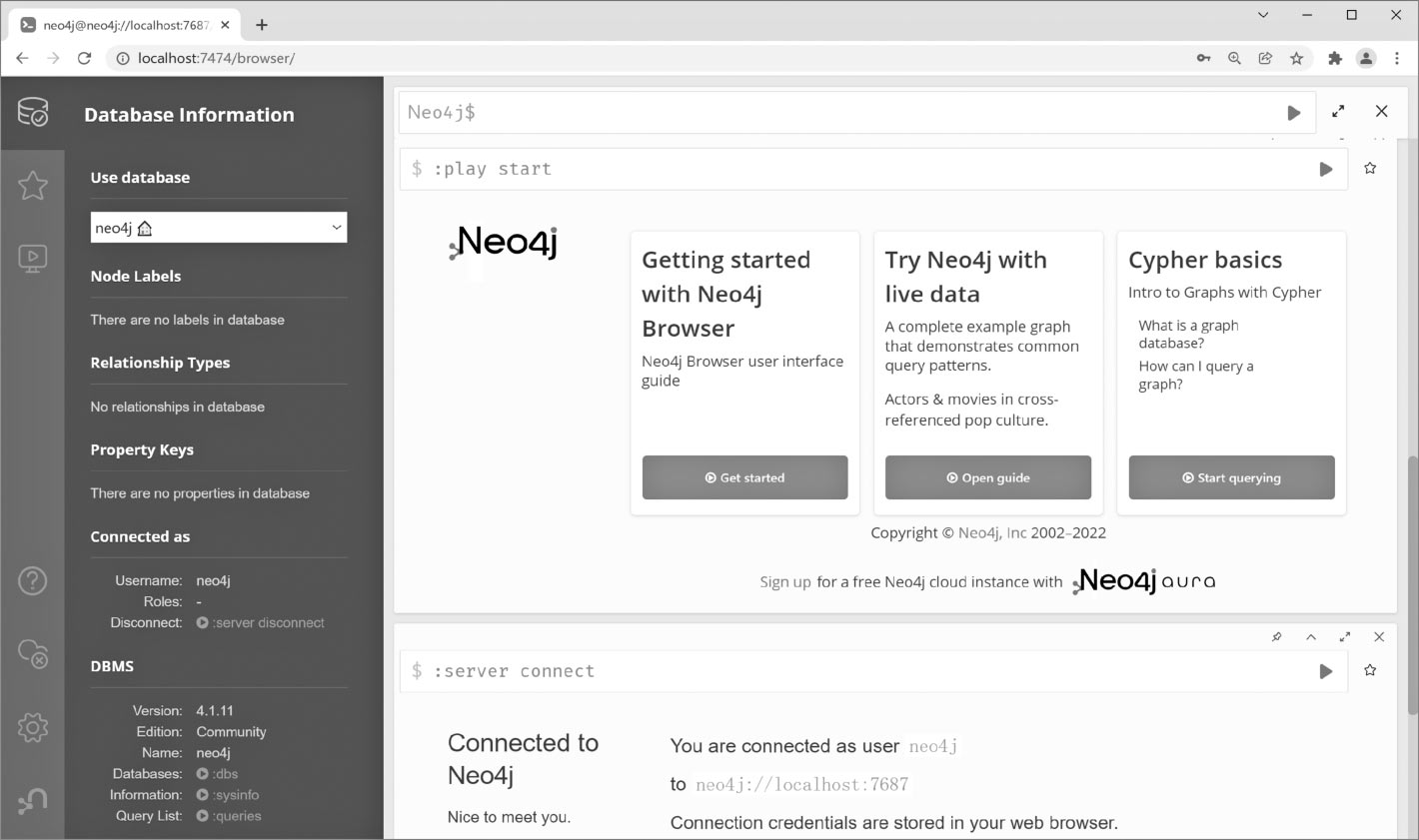Image resolution: width=1419 pixels, height=840 pixels.
Task: Click the Get started button
Action: tap(744, 477)
